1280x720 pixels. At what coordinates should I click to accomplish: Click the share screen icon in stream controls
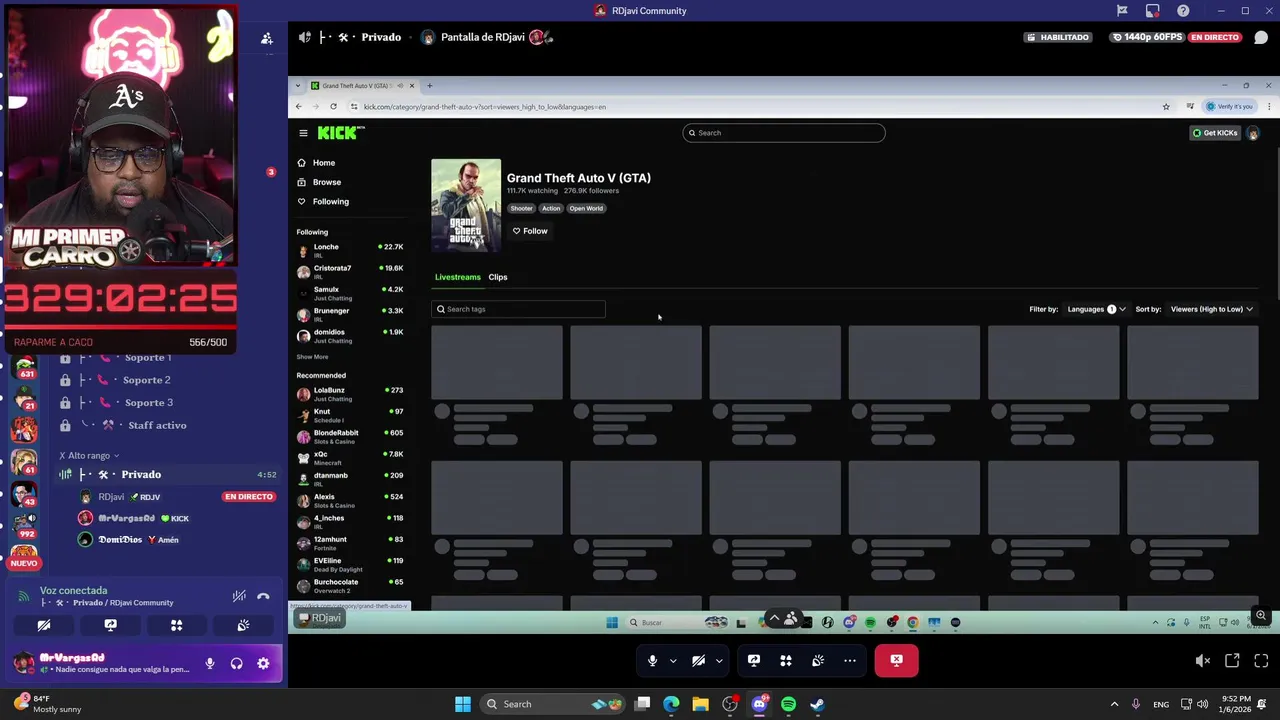[754, 660]
